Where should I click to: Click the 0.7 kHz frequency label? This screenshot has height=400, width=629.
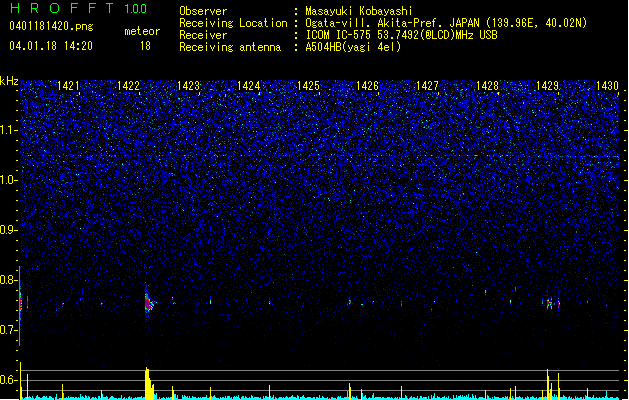click(9, 330)
